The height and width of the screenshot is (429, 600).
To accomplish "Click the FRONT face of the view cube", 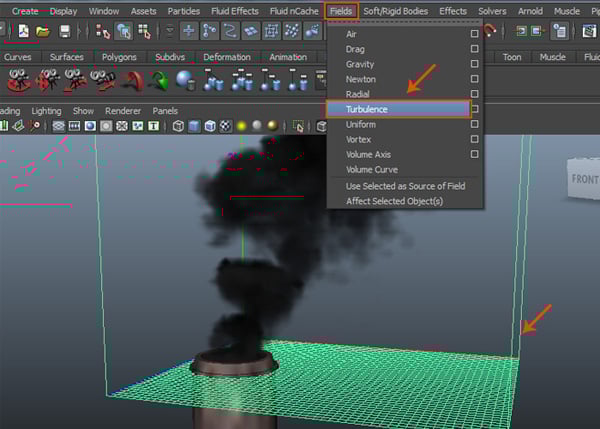I will coord(585,181).
